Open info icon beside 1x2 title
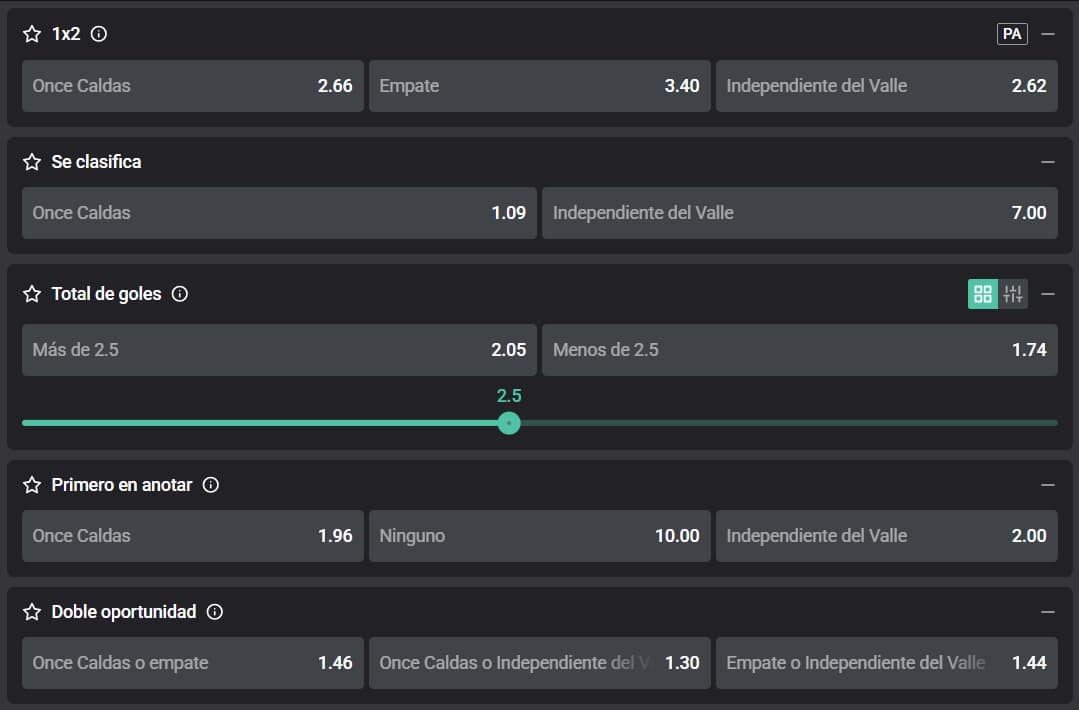Image resolution: width=1079 pixels, height=710 pixels. pyautogui.click(x=99, y=34)
